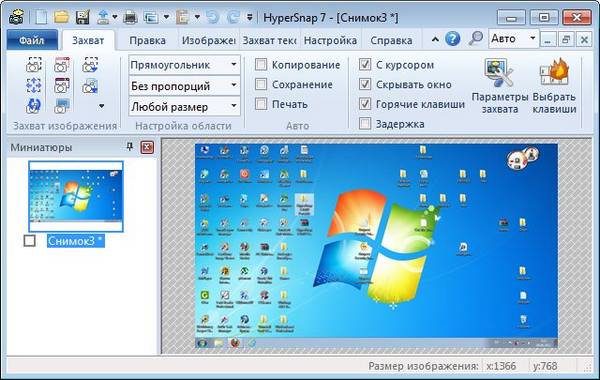Print the image with the printer icon
This screenshot has width=600, height=380.
130,17
